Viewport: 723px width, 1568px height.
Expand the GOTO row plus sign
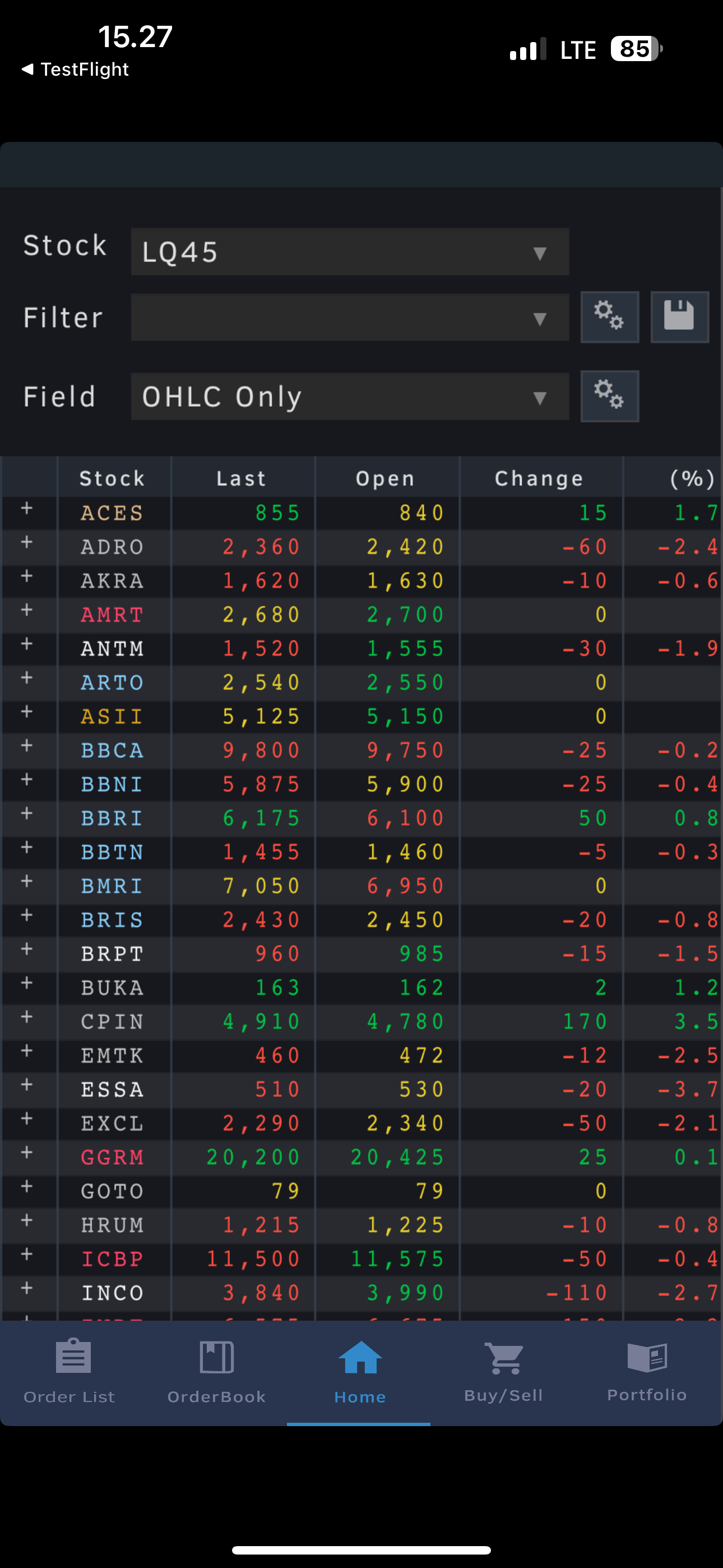27,1187
